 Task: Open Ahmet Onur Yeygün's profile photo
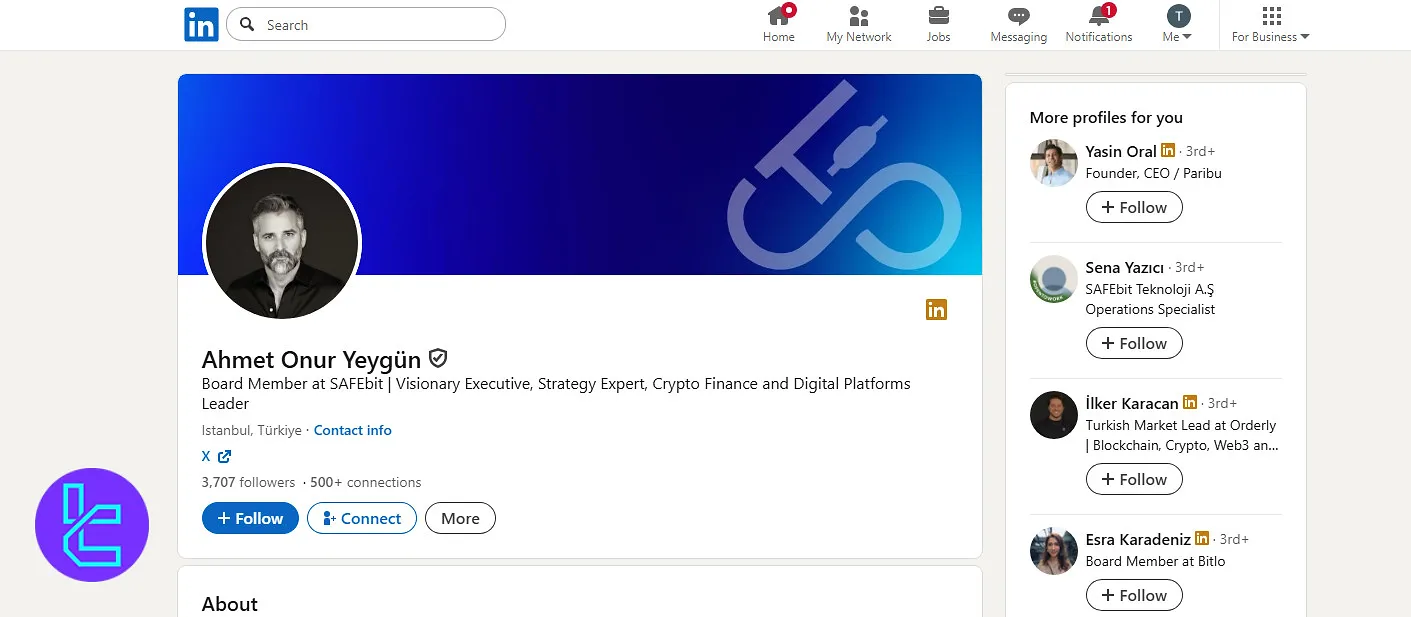281,243
